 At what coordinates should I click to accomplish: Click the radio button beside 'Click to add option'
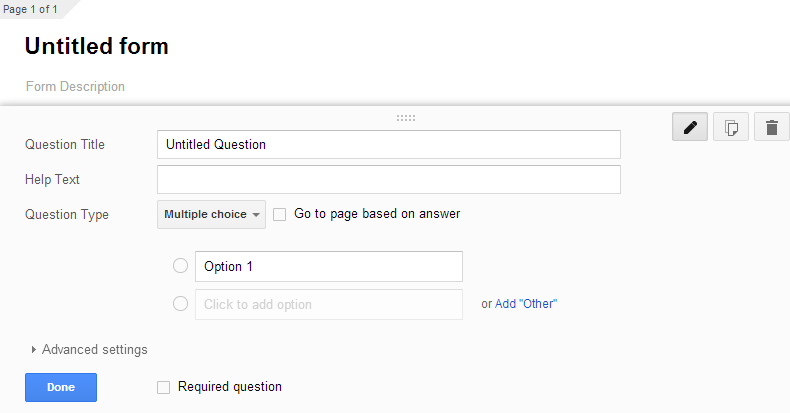click(180, 304)
